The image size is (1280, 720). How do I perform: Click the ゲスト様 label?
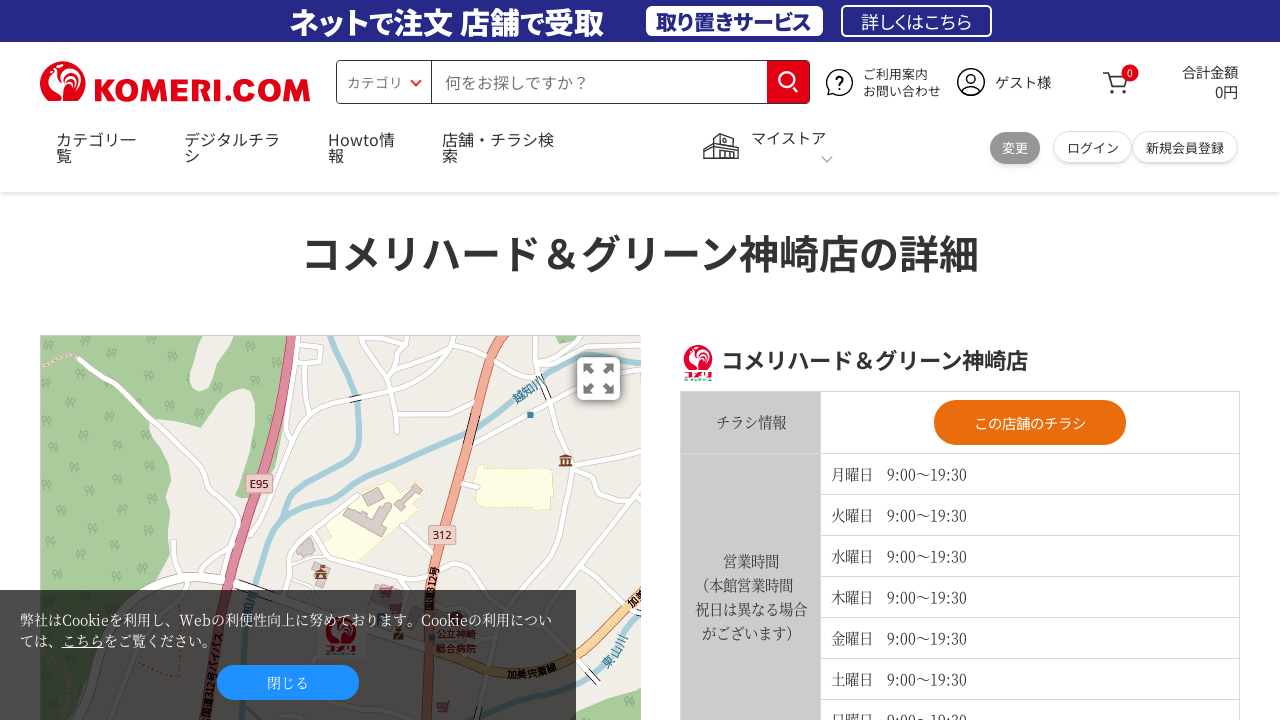[1023, 83]
